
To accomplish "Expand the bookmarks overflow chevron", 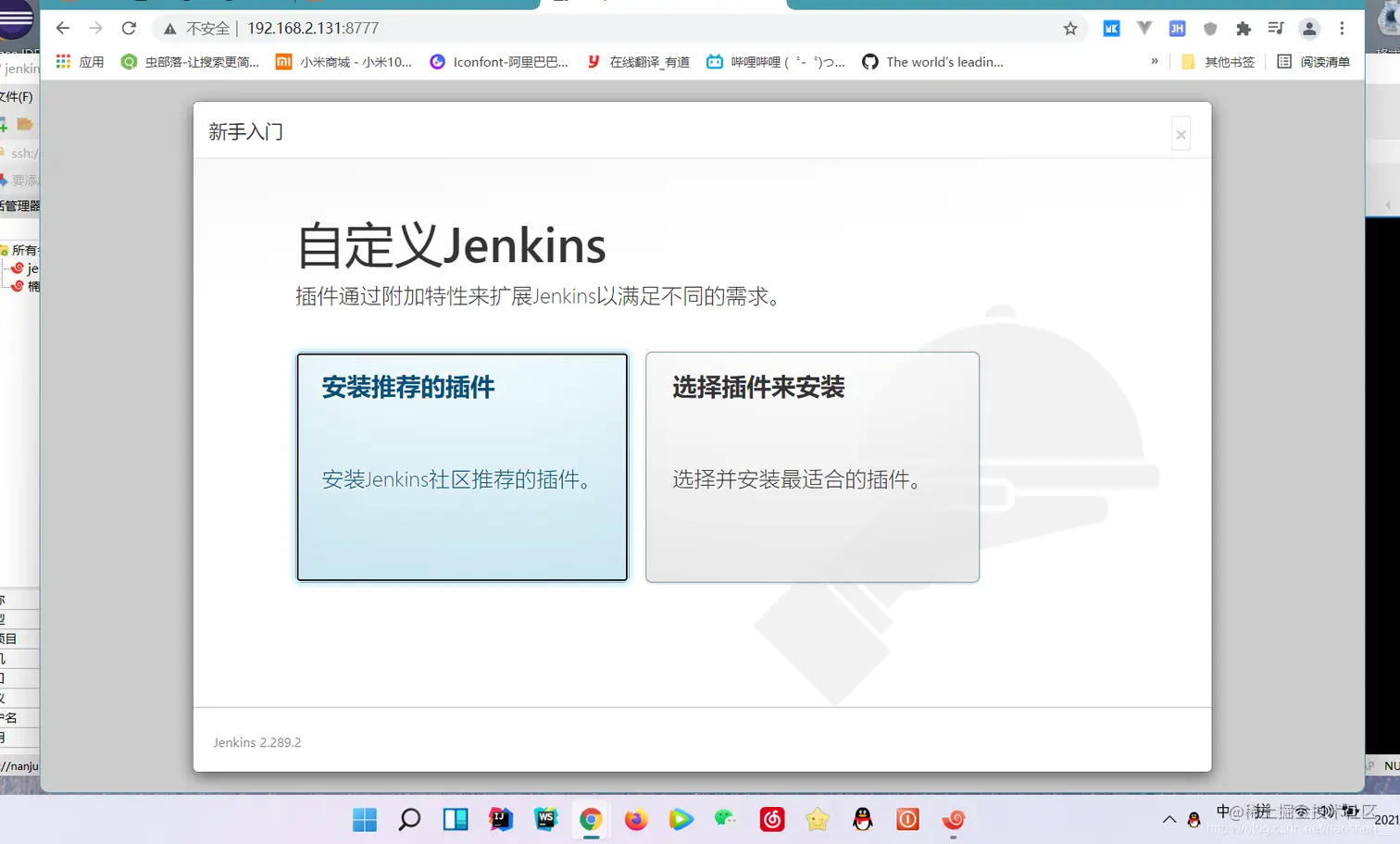I will 1154,61.
